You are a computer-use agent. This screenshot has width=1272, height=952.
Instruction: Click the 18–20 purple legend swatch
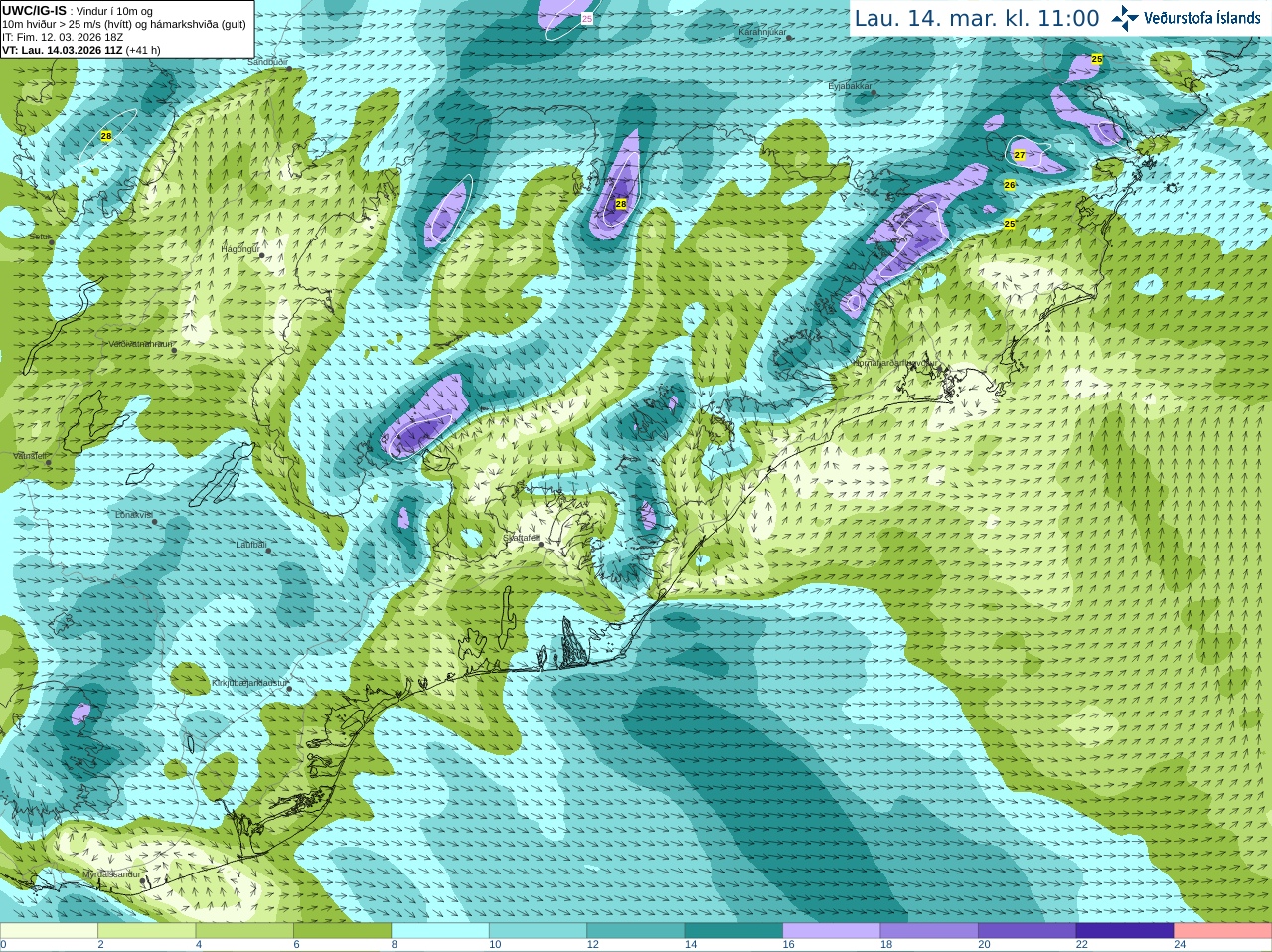tap(929, 931)
